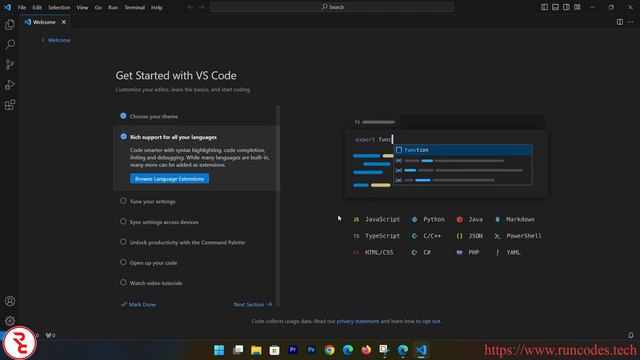The width and height of the screenshot is (640, 360).
Task: Open the Edit menu
Action: (37, 7)
